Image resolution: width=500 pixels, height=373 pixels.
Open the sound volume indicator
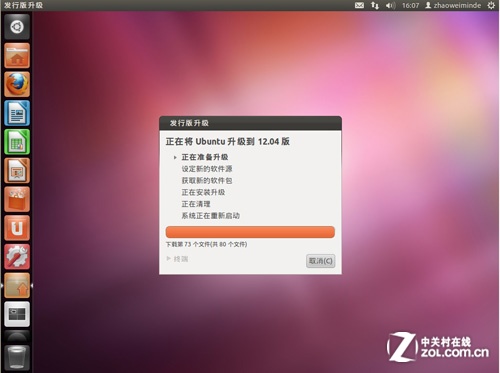390,5
